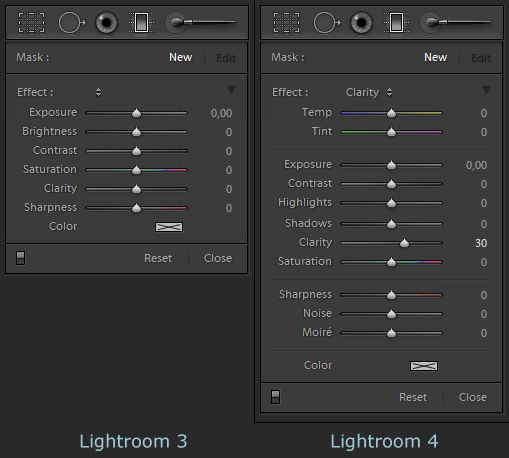Viewport: 509px width, 458px height.
Task: Click Reset in Lightroom 4 panel
Action: click(x=413, y=397)
